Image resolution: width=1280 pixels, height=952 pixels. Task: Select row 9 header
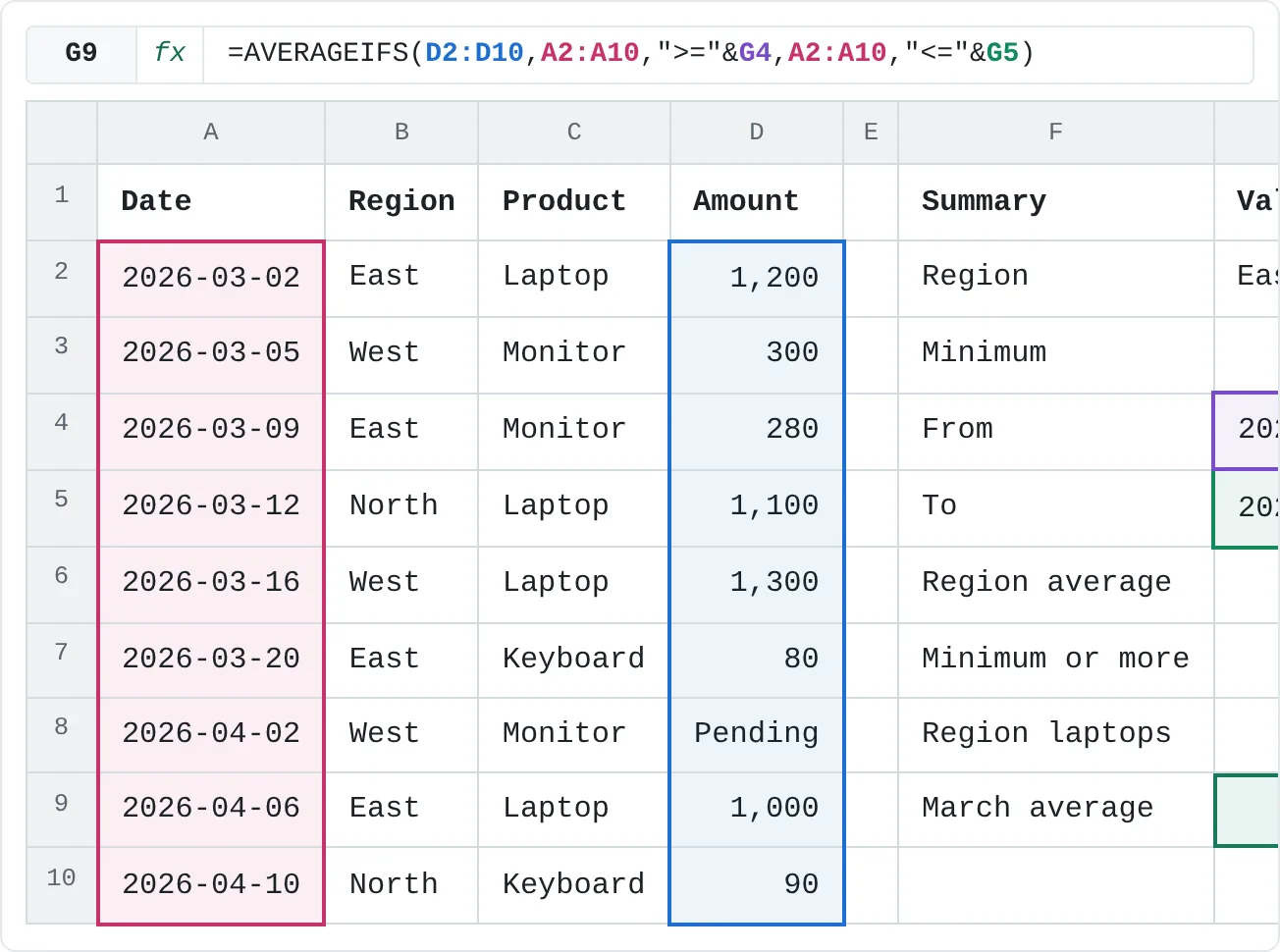62,810
